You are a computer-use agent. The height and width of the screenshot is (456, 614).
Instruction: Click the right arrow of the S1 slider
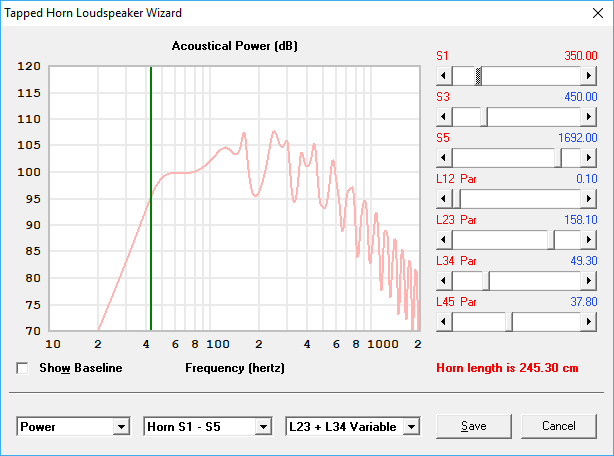click(x=589, y=76)
